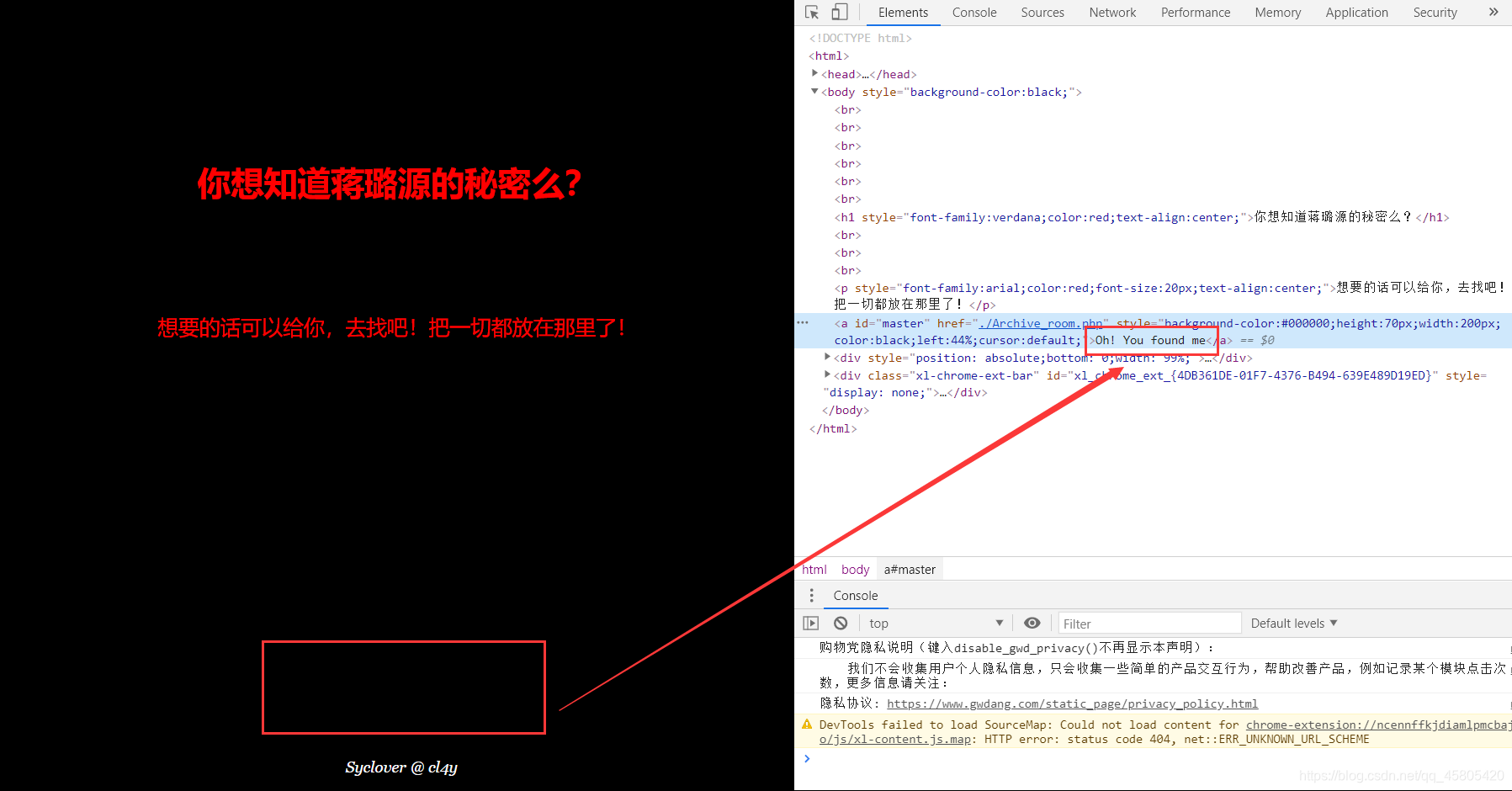Open the top frame context selector

pyautogui.click(x=934, y=623)
